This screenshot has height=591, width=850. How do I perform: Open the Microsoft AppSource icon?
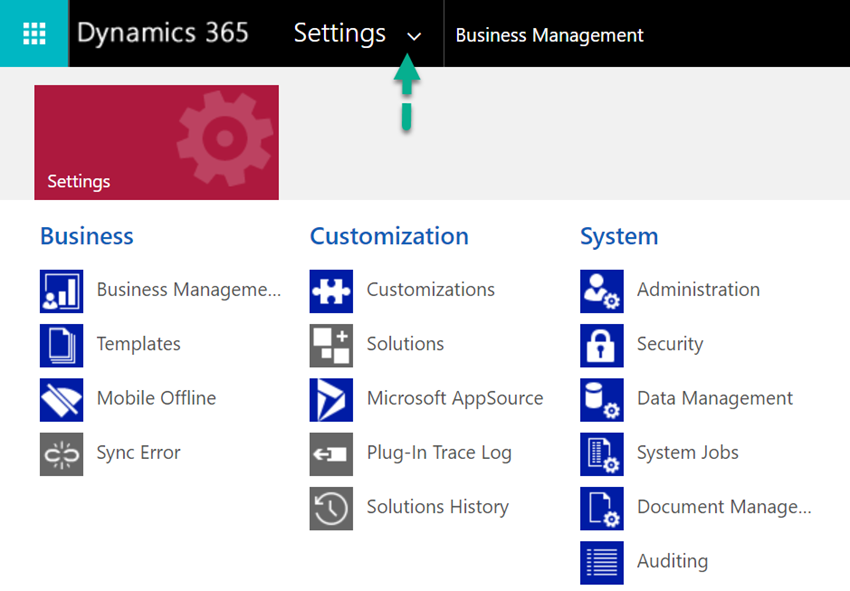coord(330,400)
